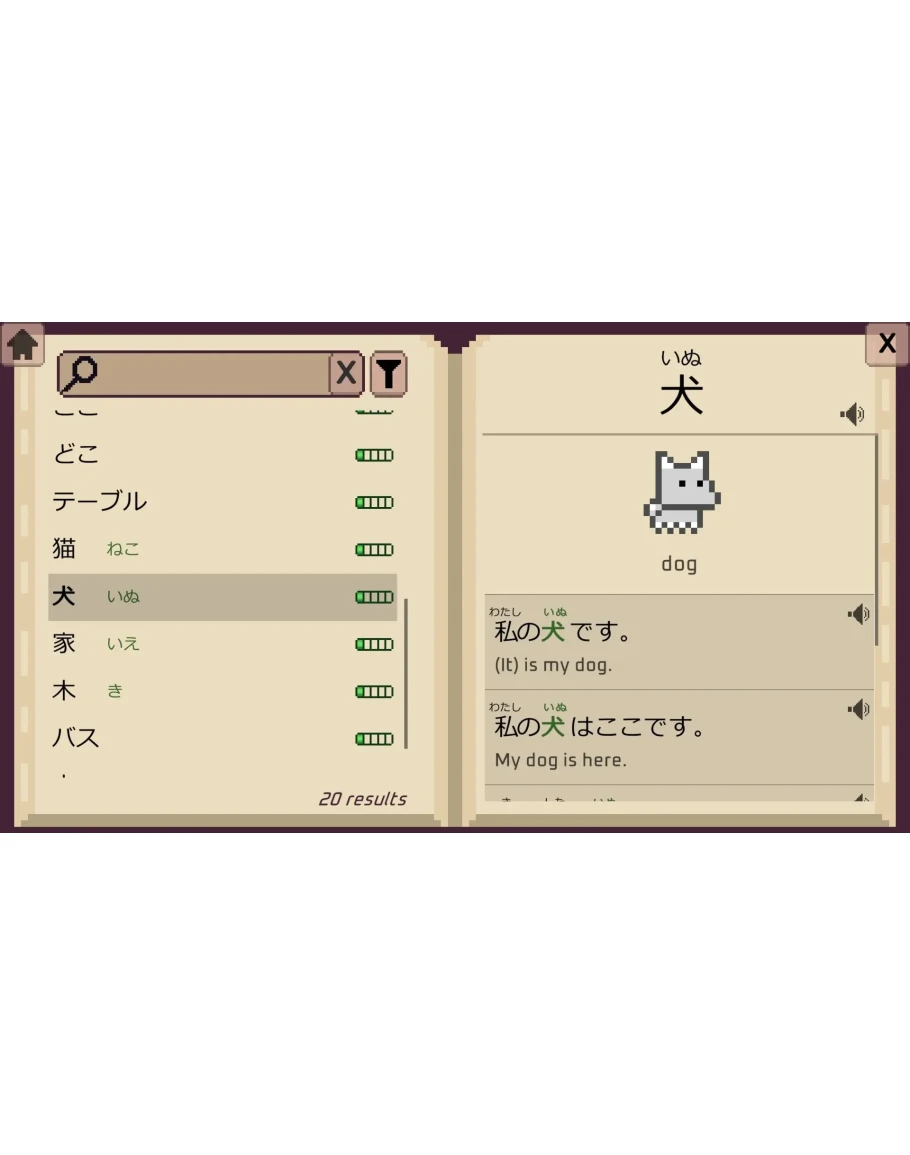Select the テーブル word entry
910x1155 pixels.
[223, 502]
